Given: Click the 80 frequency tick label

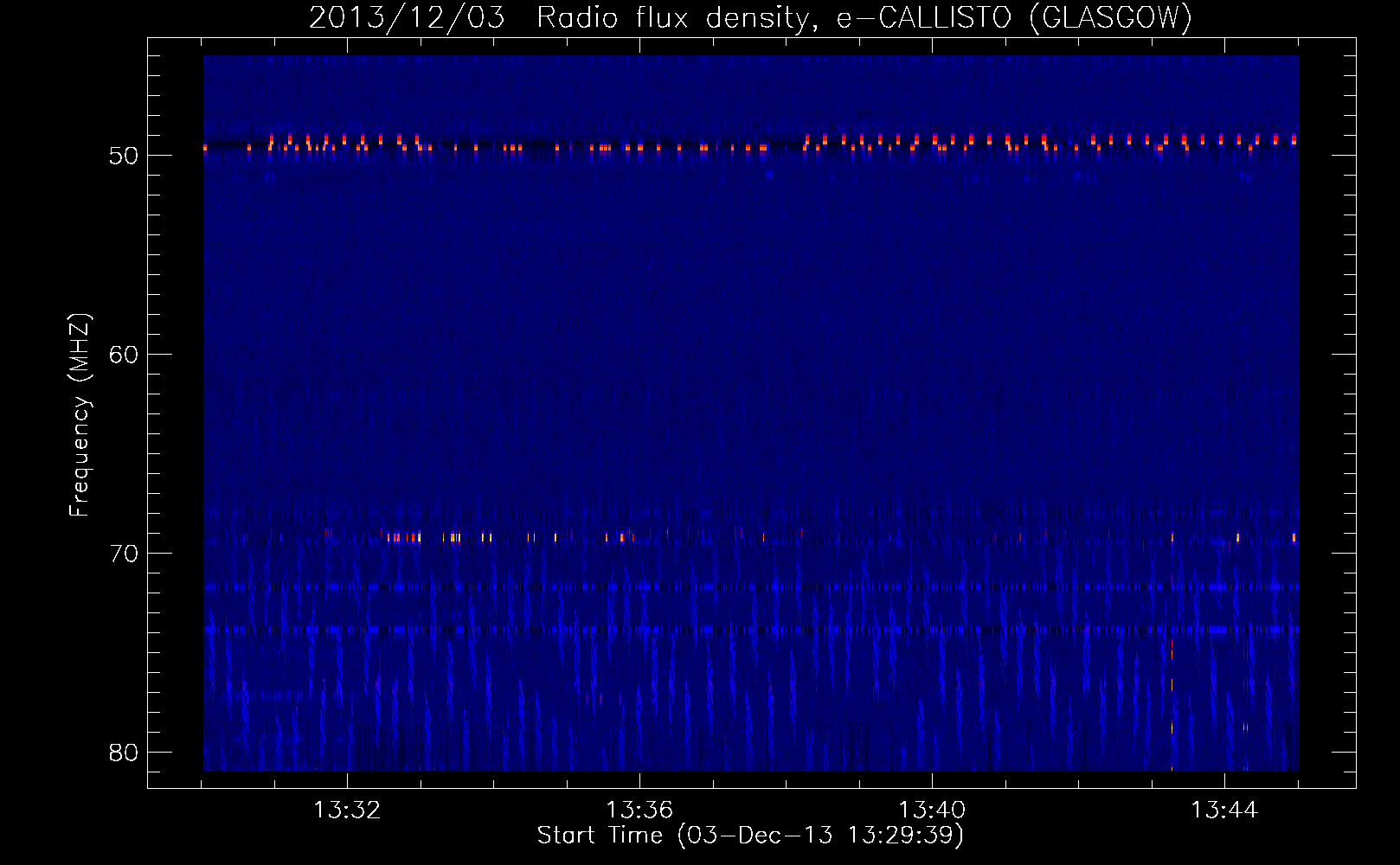Looking at the screenshot, I should pos(124,753).
